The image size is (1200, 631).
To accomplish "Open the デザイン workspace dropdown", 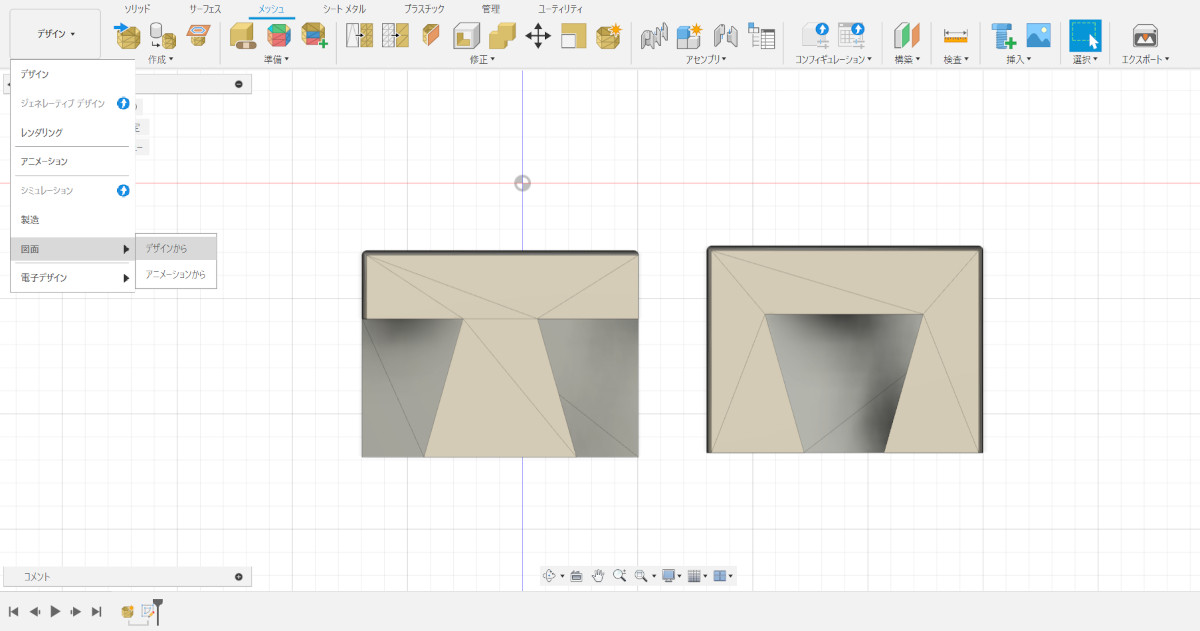I will [x=56, y=34].
